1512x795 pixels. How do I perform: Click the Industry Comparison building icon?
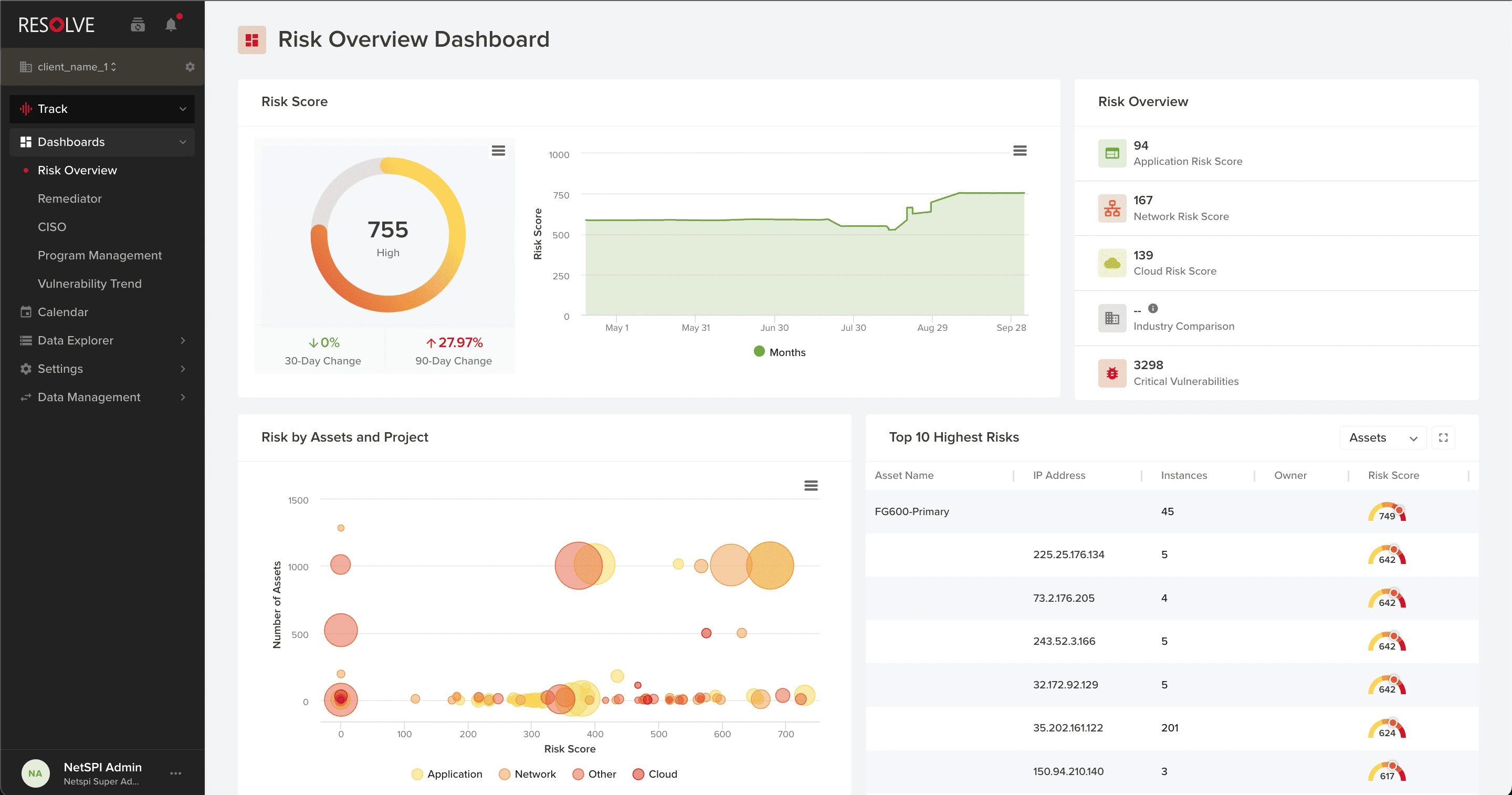pos(1112,318)
